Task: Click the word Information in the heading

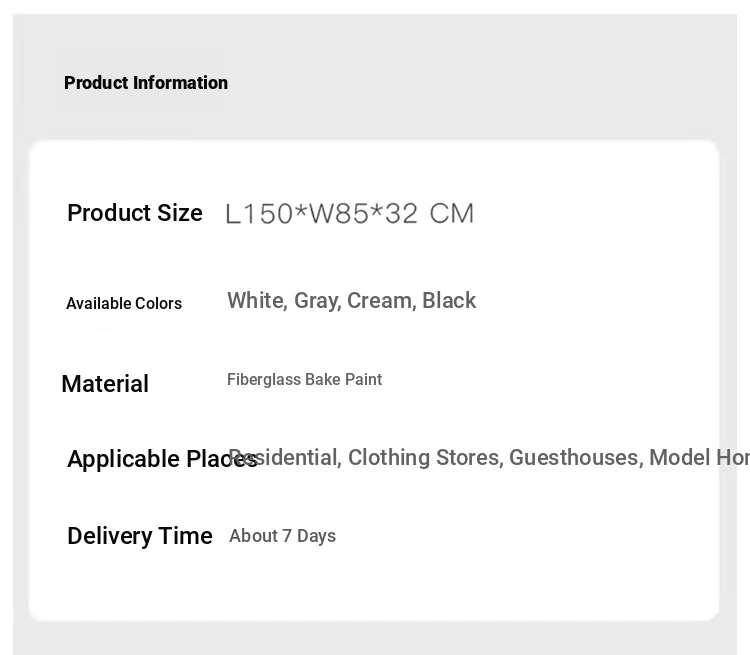Action: click(180, 83)
